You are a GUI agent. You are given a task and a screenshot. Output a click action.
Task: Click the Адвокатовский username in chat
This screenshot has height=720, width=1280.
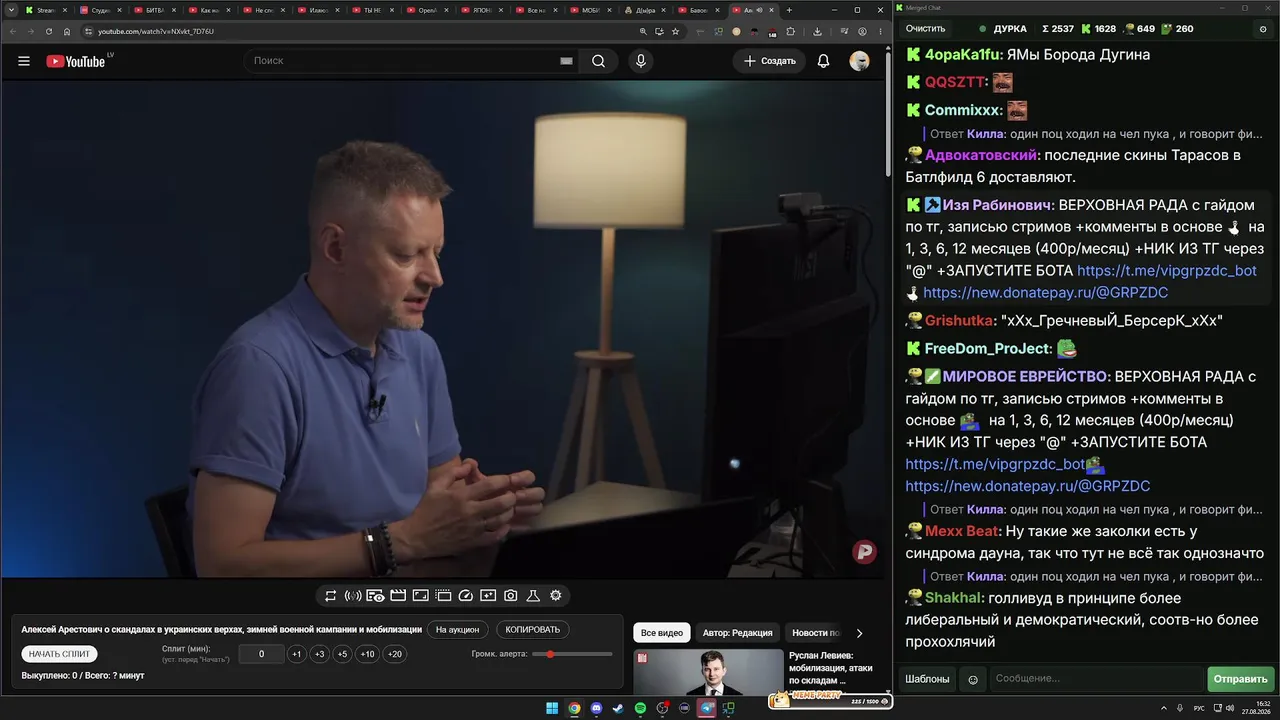(982, 155)
